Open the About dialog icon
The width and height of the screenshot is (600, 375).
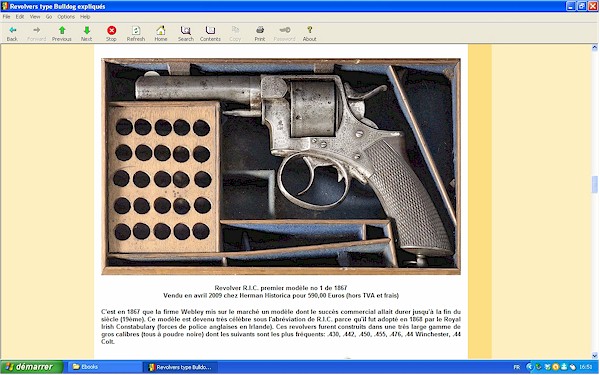pos(310,33)
